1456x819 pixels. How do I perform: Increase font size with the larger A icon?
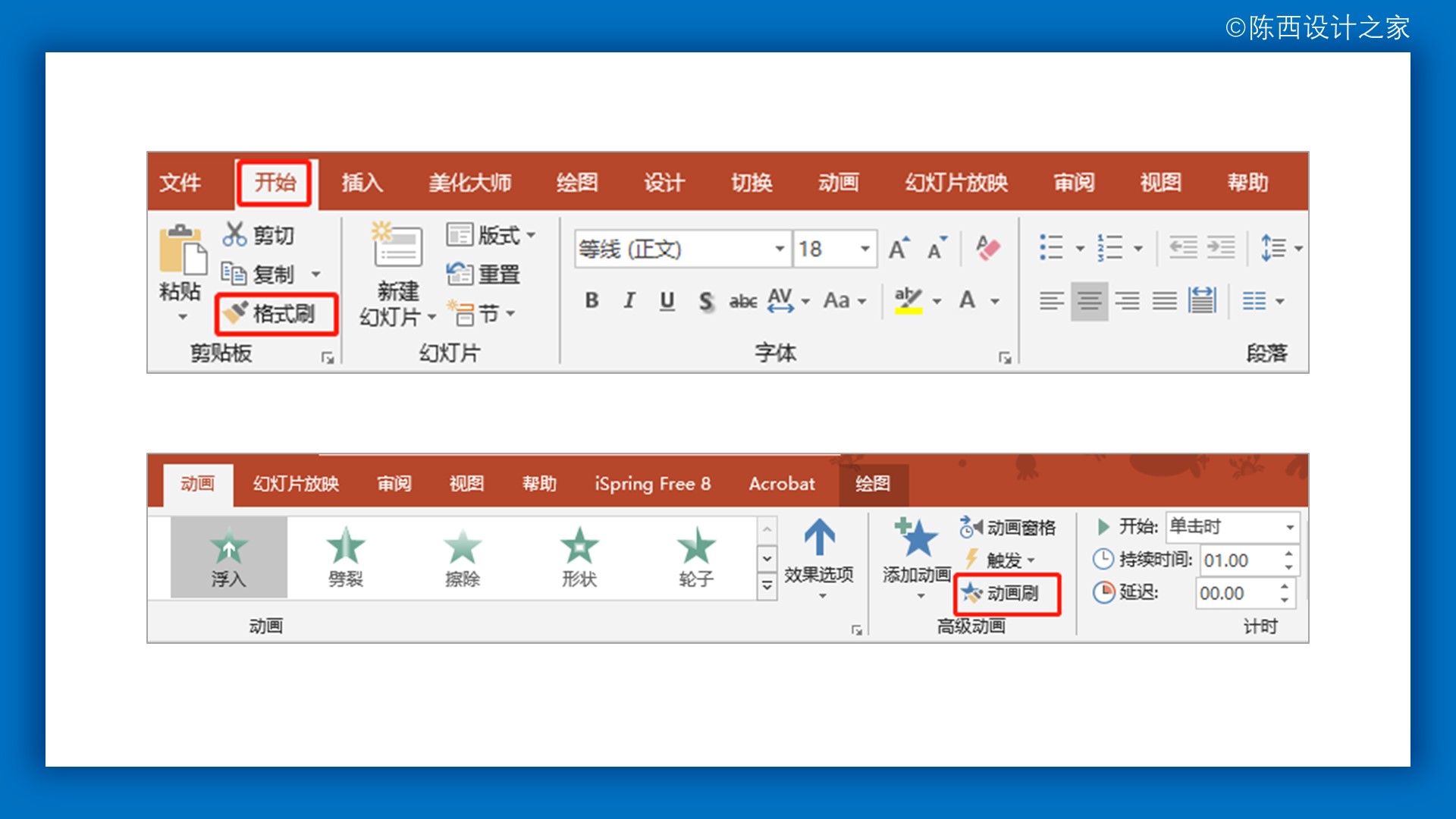point(899,248)
